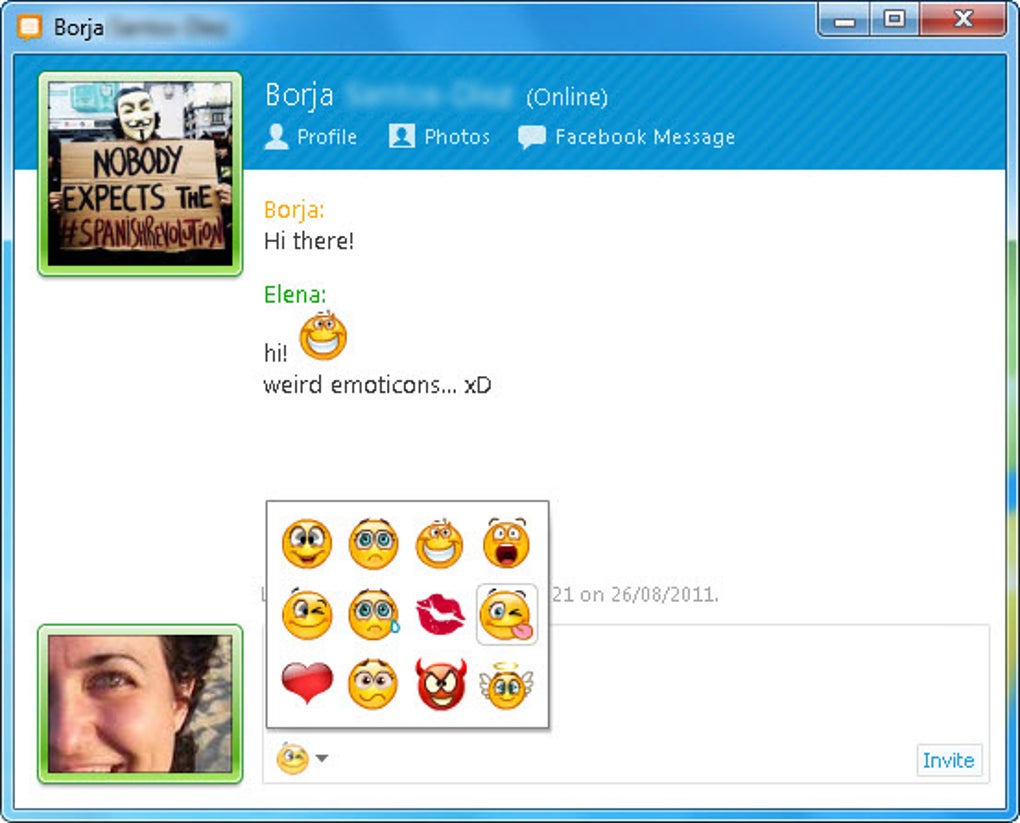This screenshot has width=1020, height=823.
Task: Minimize the chat window
Action: tap(844, 20)
